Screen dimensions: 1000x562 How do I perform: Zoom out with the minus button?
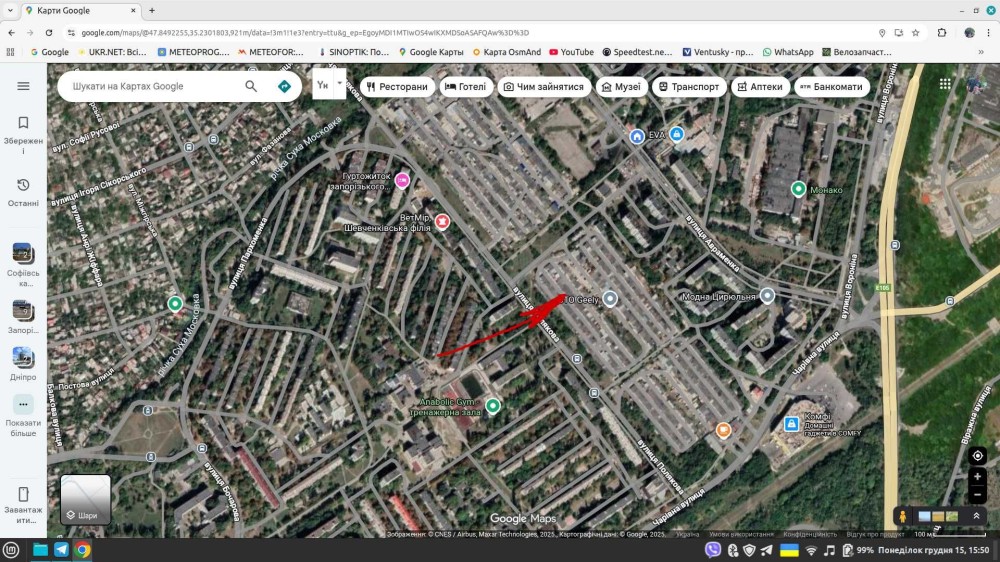(x=978, y=495)
